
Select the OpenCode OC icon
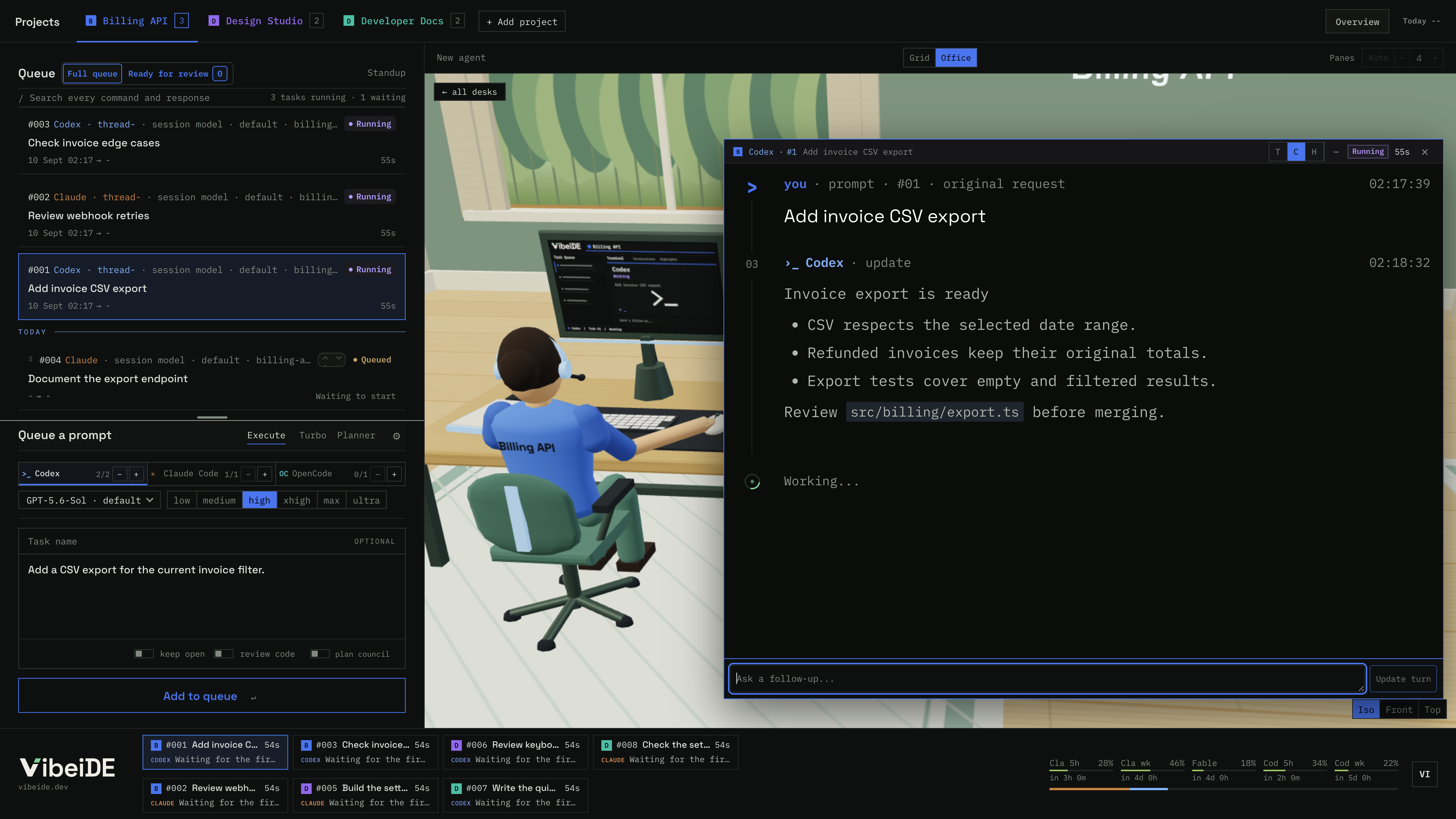click(284, 474)
